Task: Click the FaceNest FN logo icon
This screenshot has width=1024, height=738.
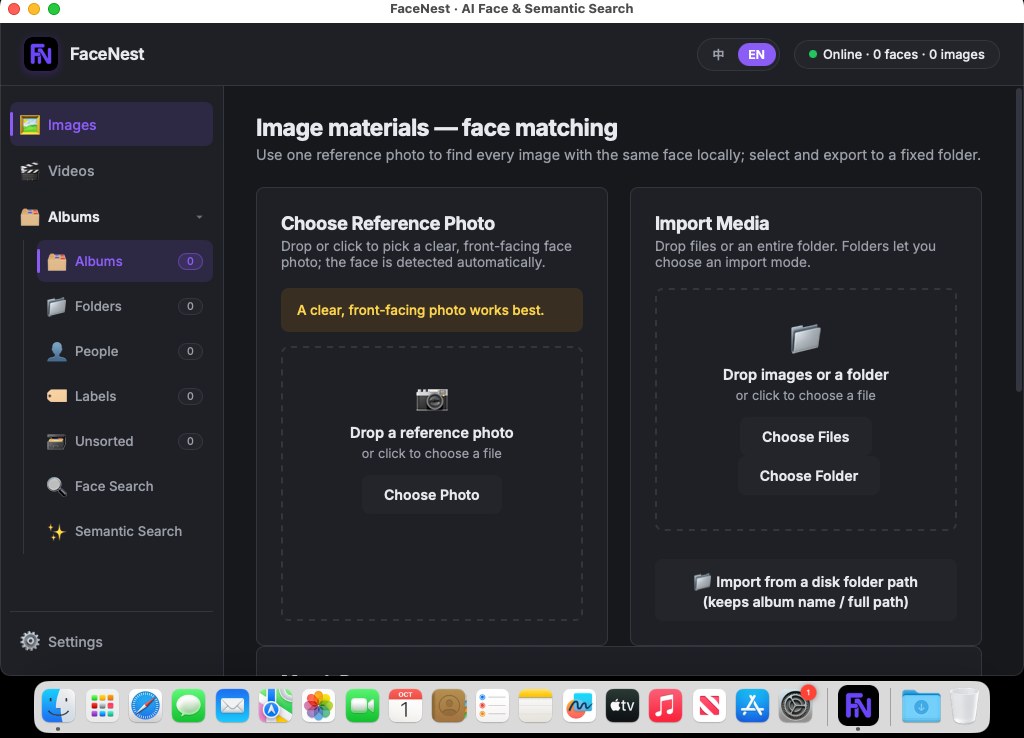Action: point(40,54)
